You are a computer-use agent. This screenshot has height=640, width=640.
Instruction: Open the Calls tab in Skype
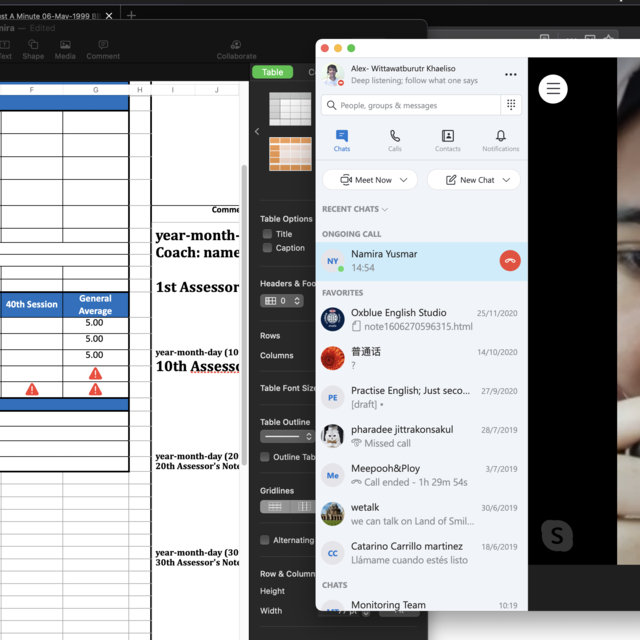coord(395,141)
